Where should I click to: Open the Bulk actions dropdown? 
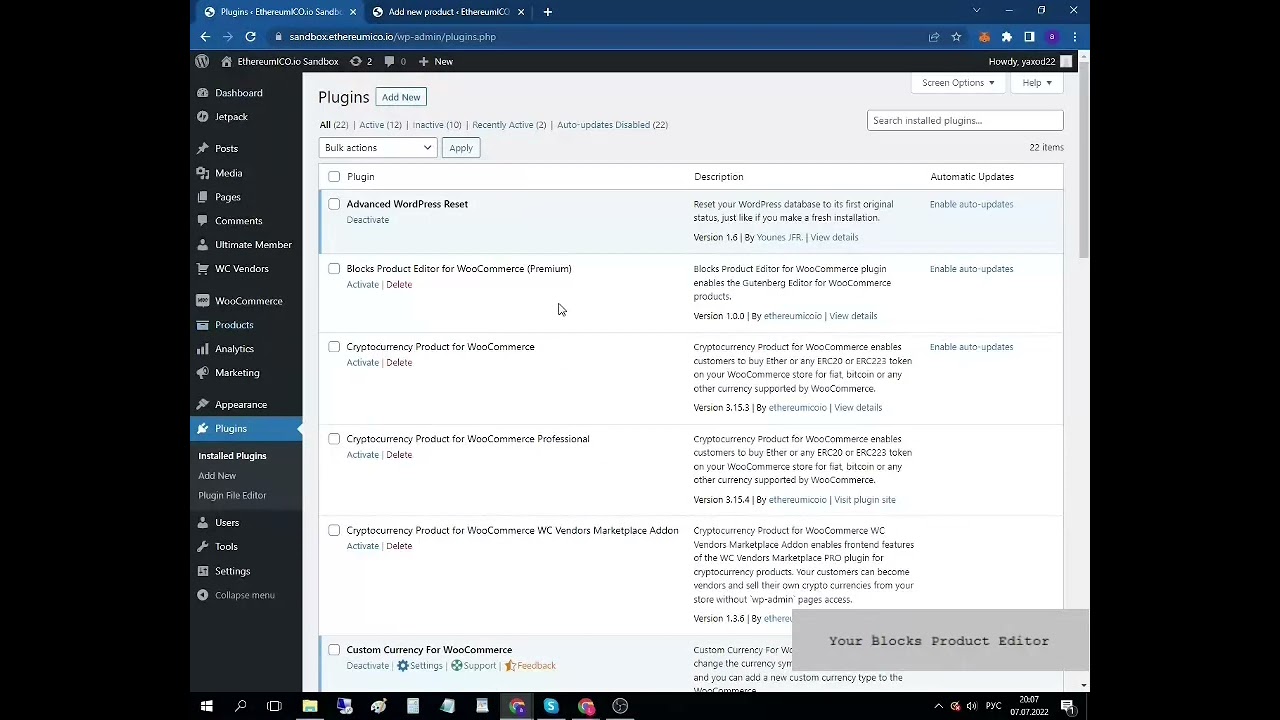coord(378,148)
